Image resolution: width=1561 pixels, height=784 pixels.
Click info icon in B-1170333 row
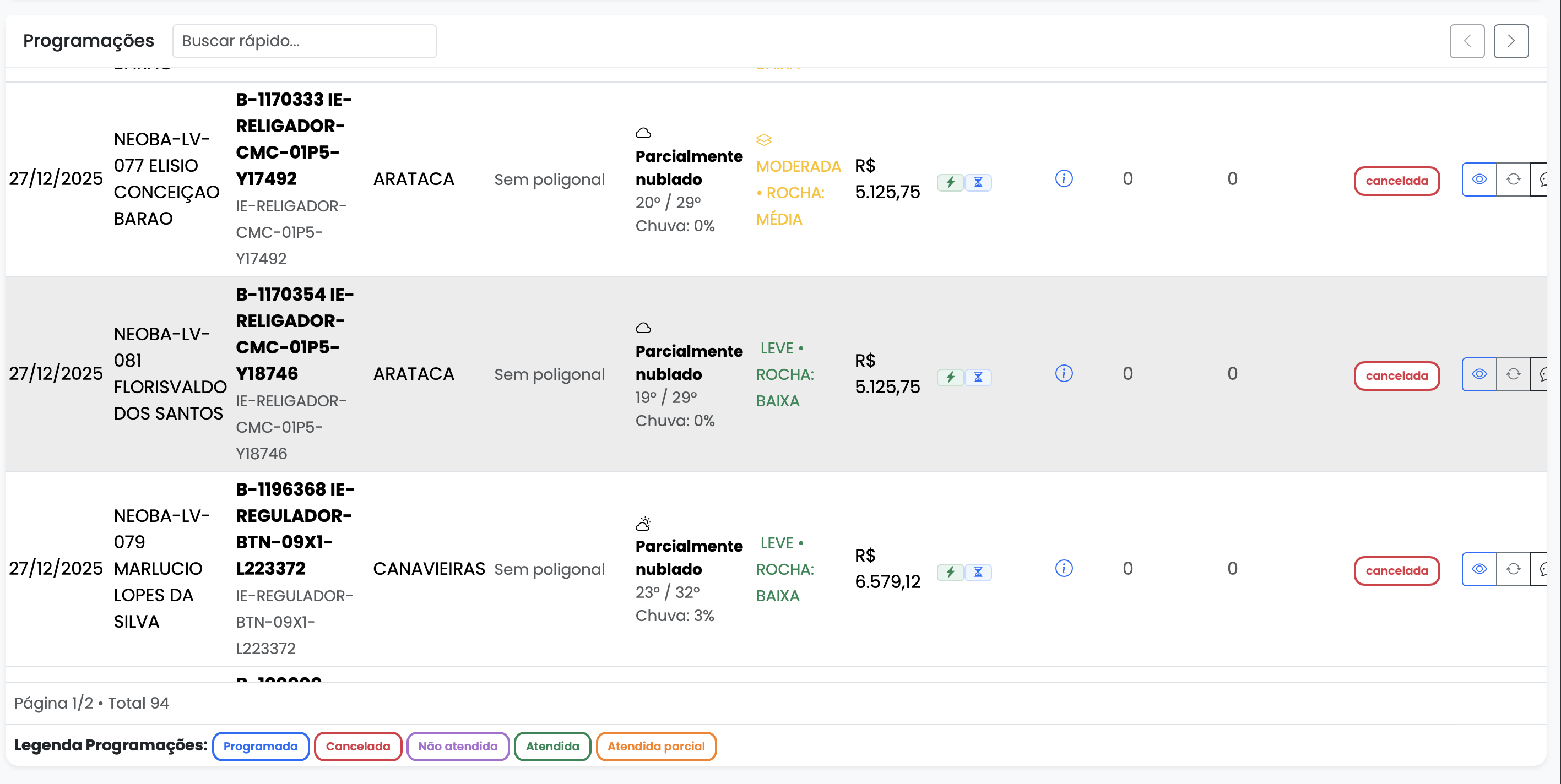click(x=1064, y=179)
